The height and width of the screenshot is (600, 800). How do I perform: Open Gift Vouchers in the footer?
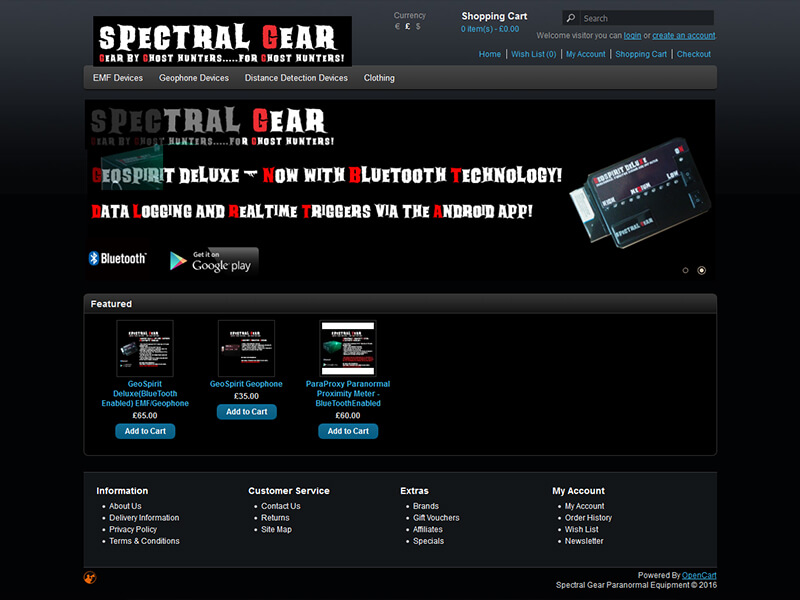pos(436,518)
